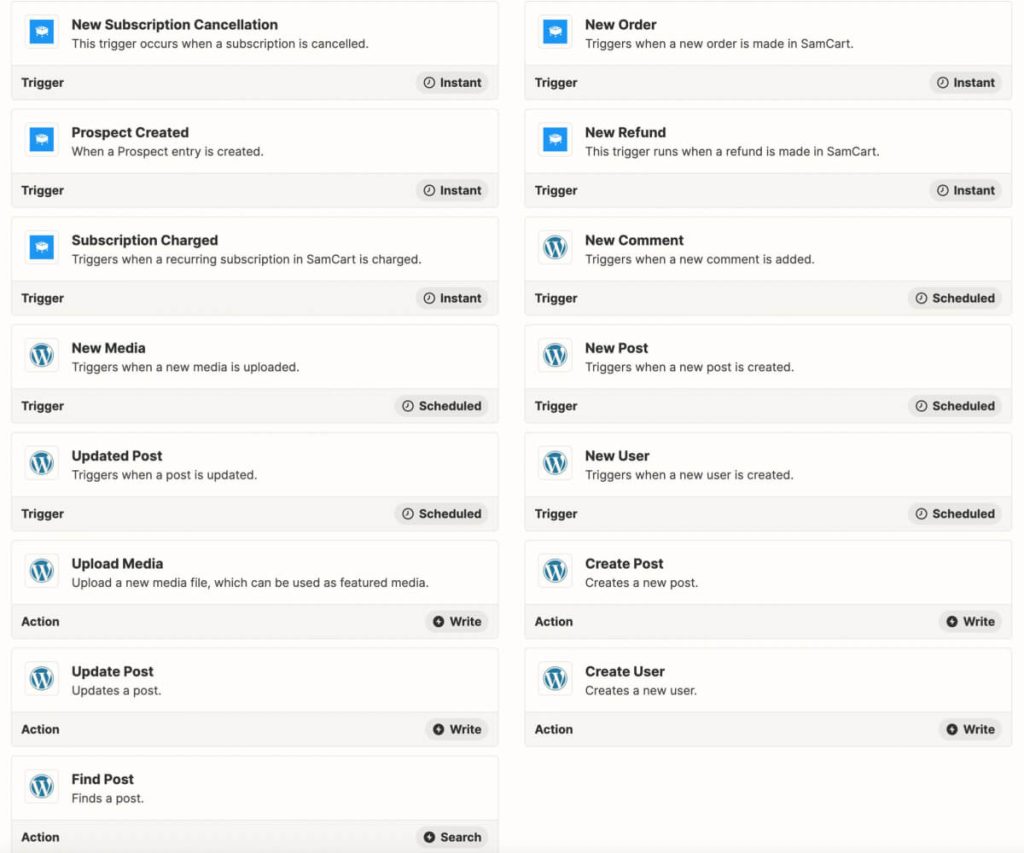This screenshot has height=853, width=1024.
Task: Click the Instant badge on New Order
Action: coord(965,82)
